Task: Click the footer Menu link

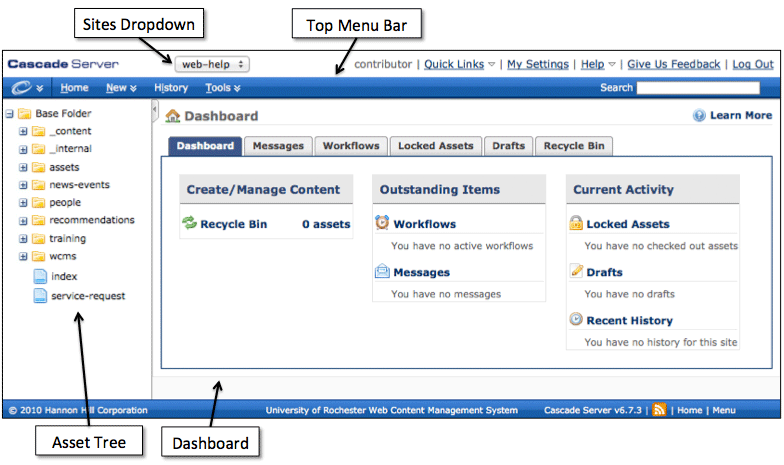Action: (724, 410)
